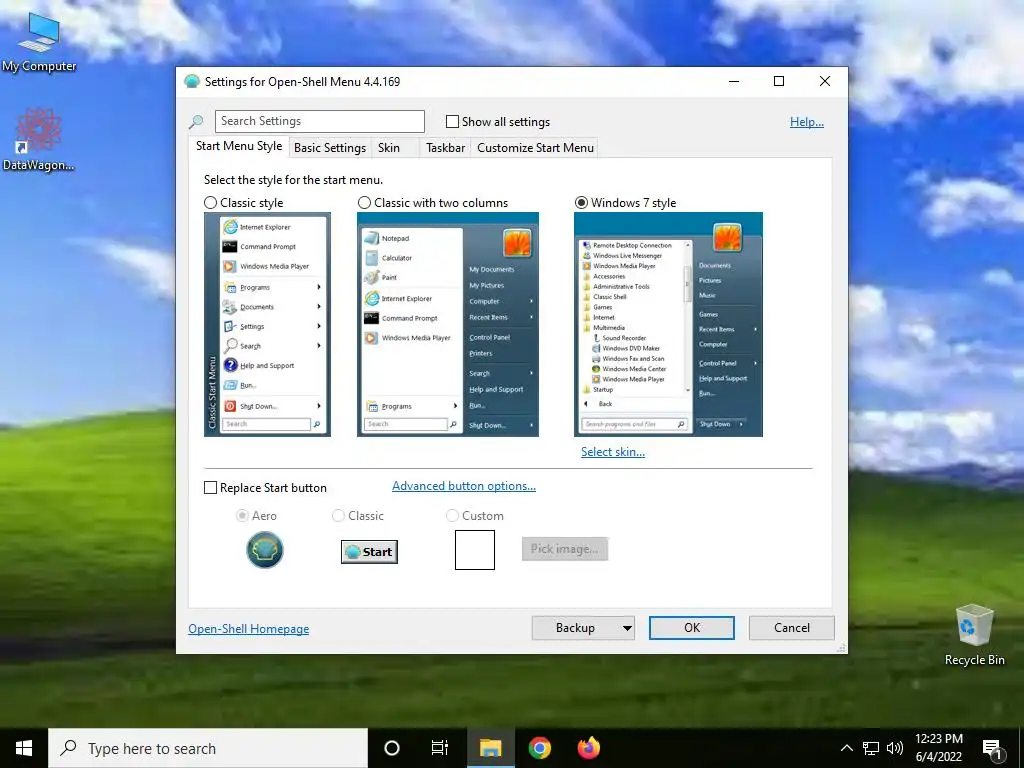Image resolution: width=1024 pixels, height=768 pixels.
Task: Select Windows 7 style radio button
Action: pos(581,203)
